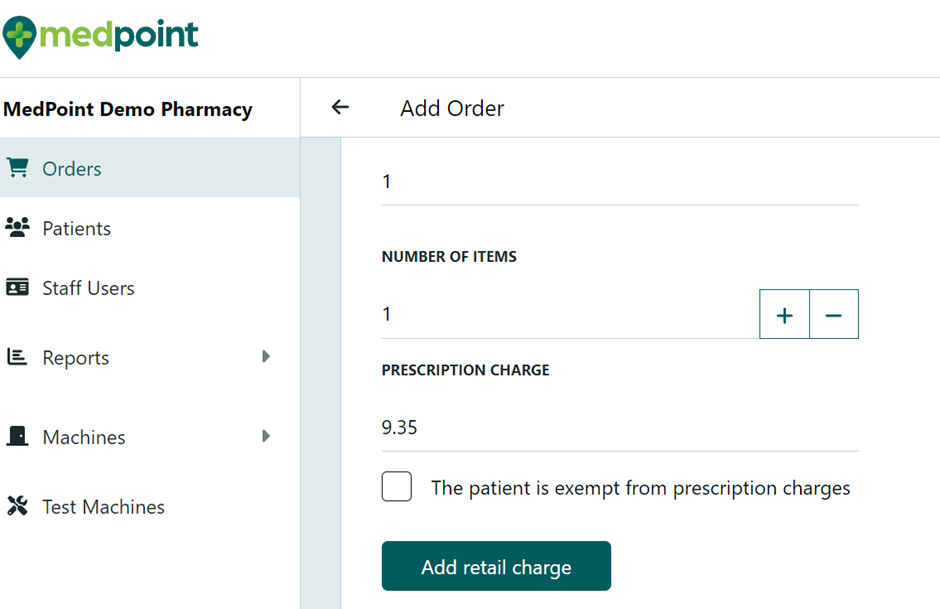Image resolution: width=940 pixels, height=609 pixels.
Task: Select the MedPoint Demo Pharmacy heading
Action: coord(128,109)
